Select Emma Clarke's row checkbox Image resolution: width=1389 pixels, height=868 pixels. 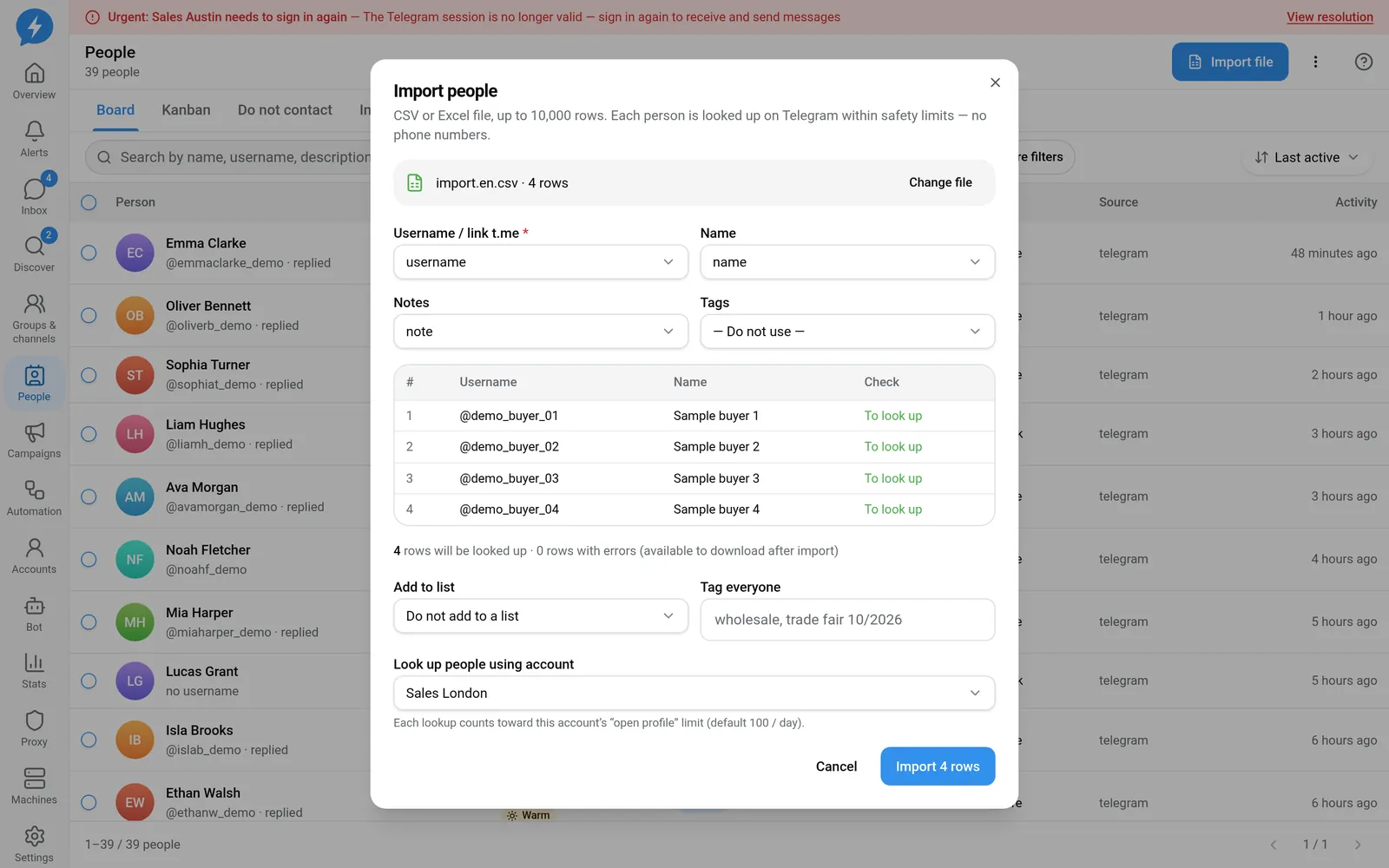click(89, 253)
